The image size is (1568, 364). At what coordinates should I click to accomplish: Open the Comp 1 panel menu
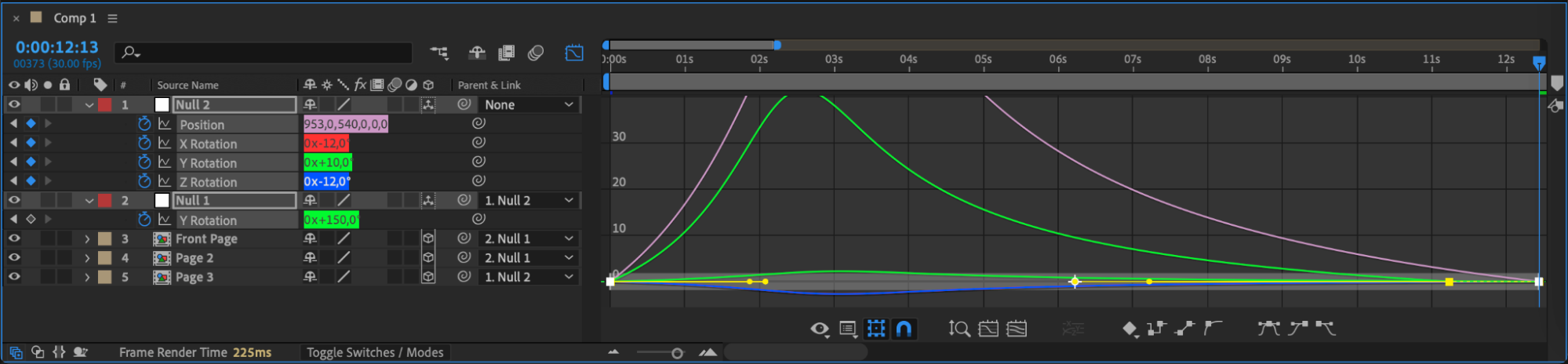[x=113, y=18]
